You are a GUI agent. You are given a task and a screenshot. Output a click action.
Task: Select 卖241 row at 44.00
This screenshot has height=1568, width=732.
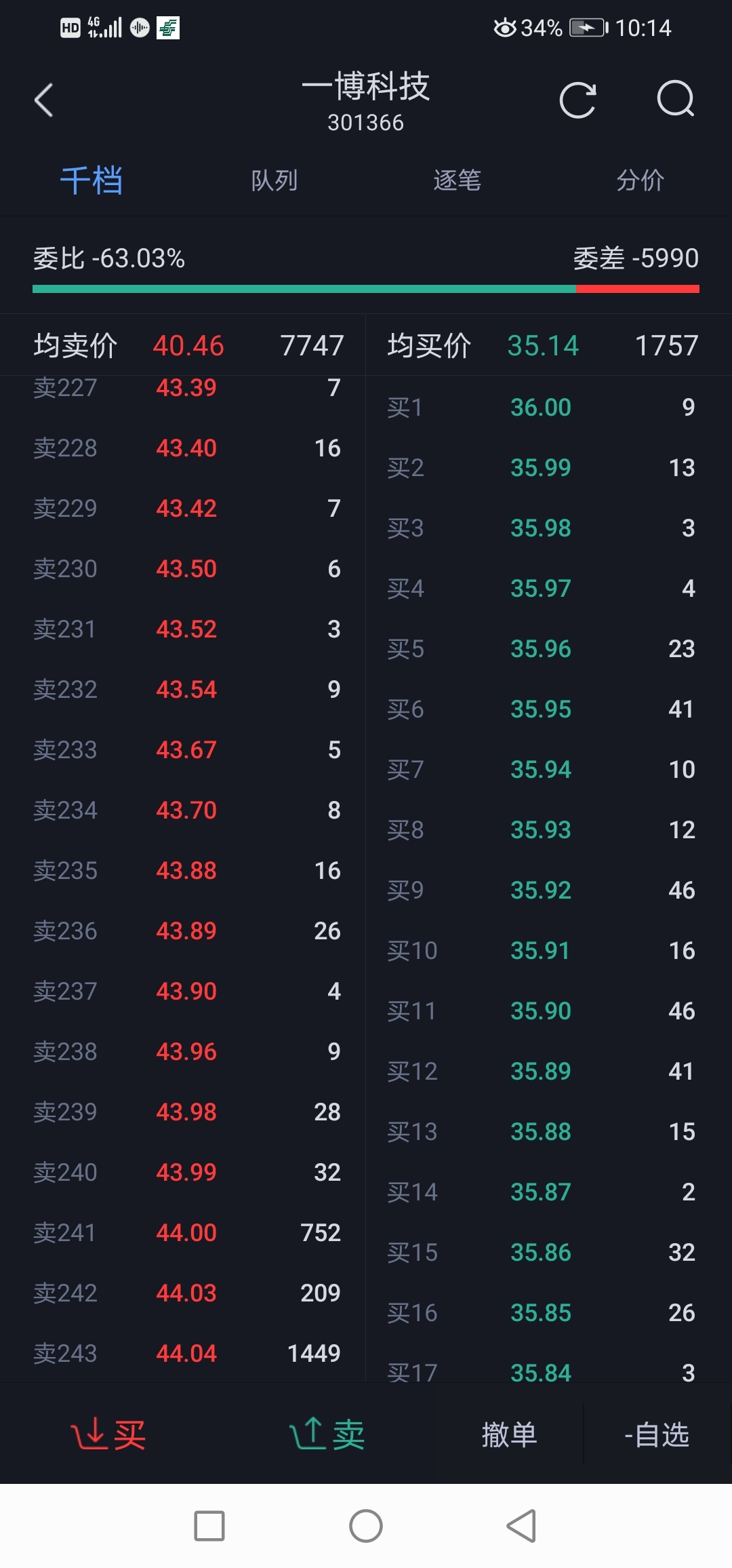coord(186,1232)
